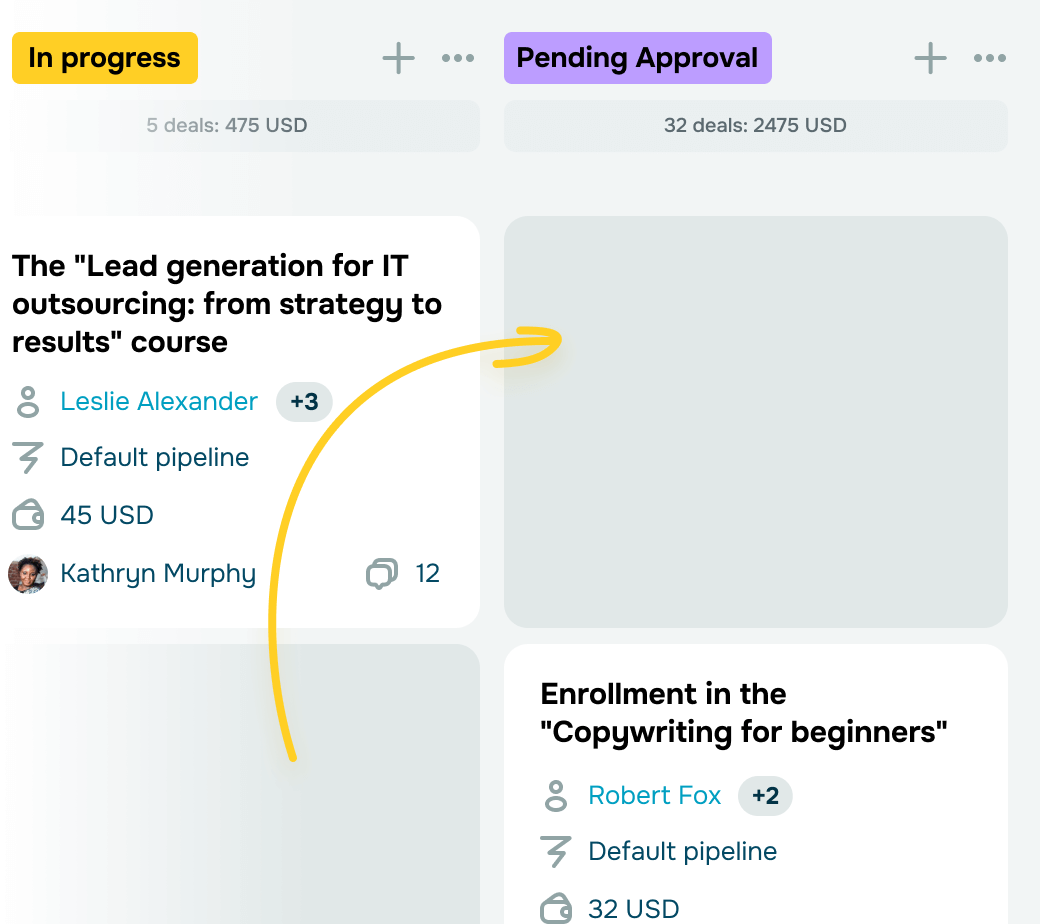Add a deal in Pending Approval column
Image resolution: width=1040 pixels, height=924 pixels.
[x=931, y=58]
